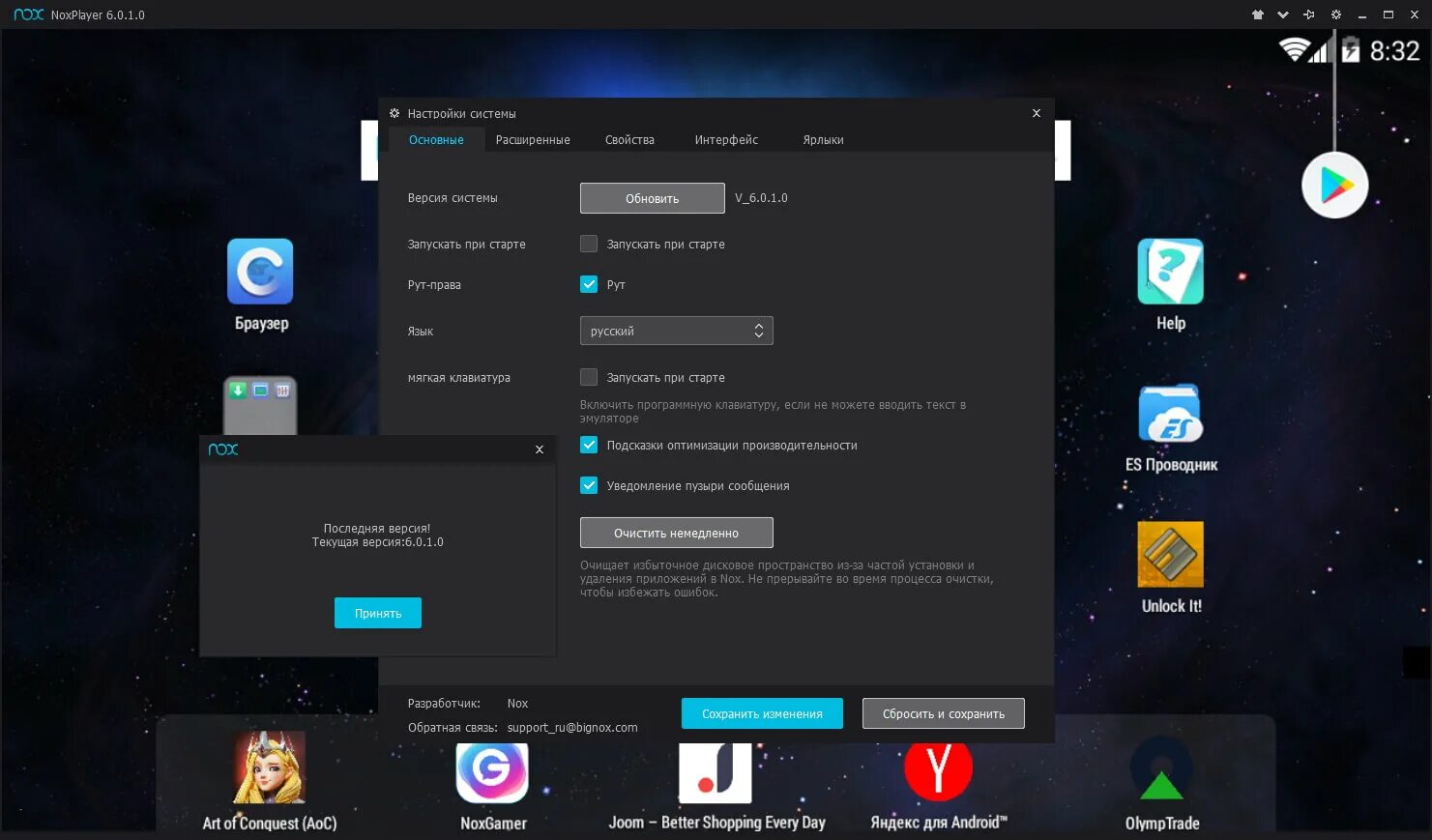The height and width of the screenshot is (840, 1432).
Task: Click the Разработчик: label
Action: (444, 704)
